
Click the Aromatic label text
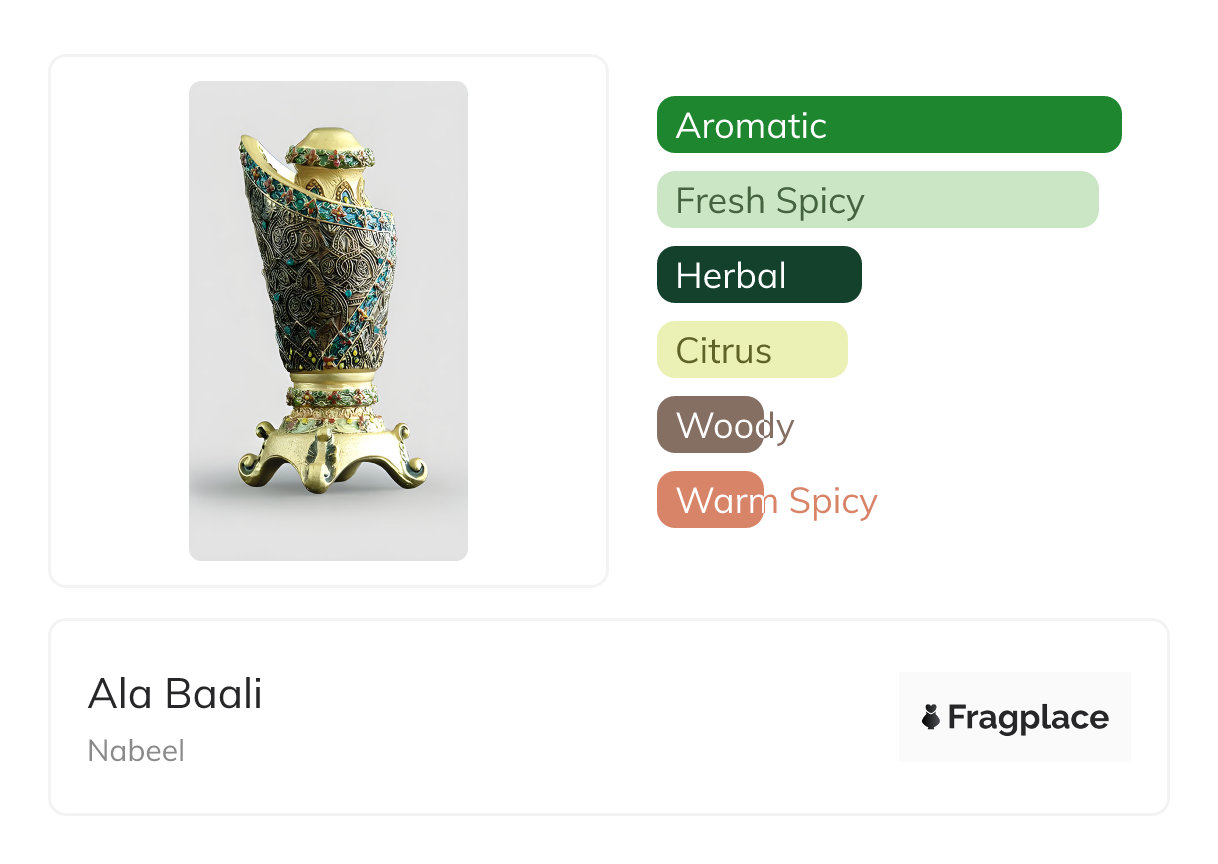tap(751, 126)
